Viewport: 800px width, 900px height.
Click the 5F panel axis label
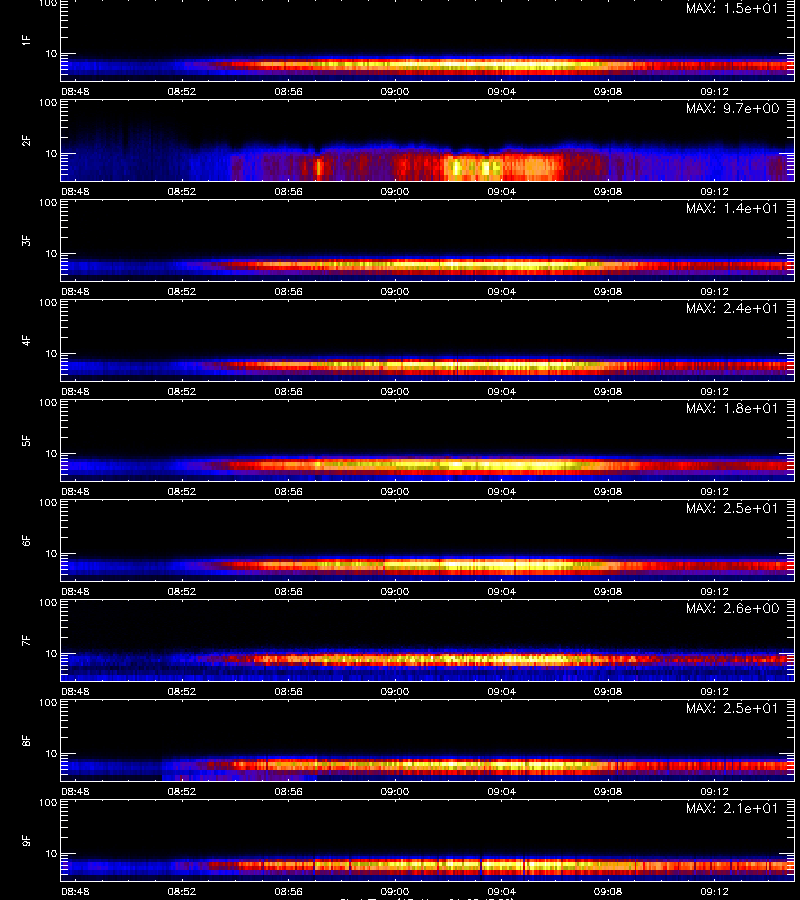[x=26, y=440]
